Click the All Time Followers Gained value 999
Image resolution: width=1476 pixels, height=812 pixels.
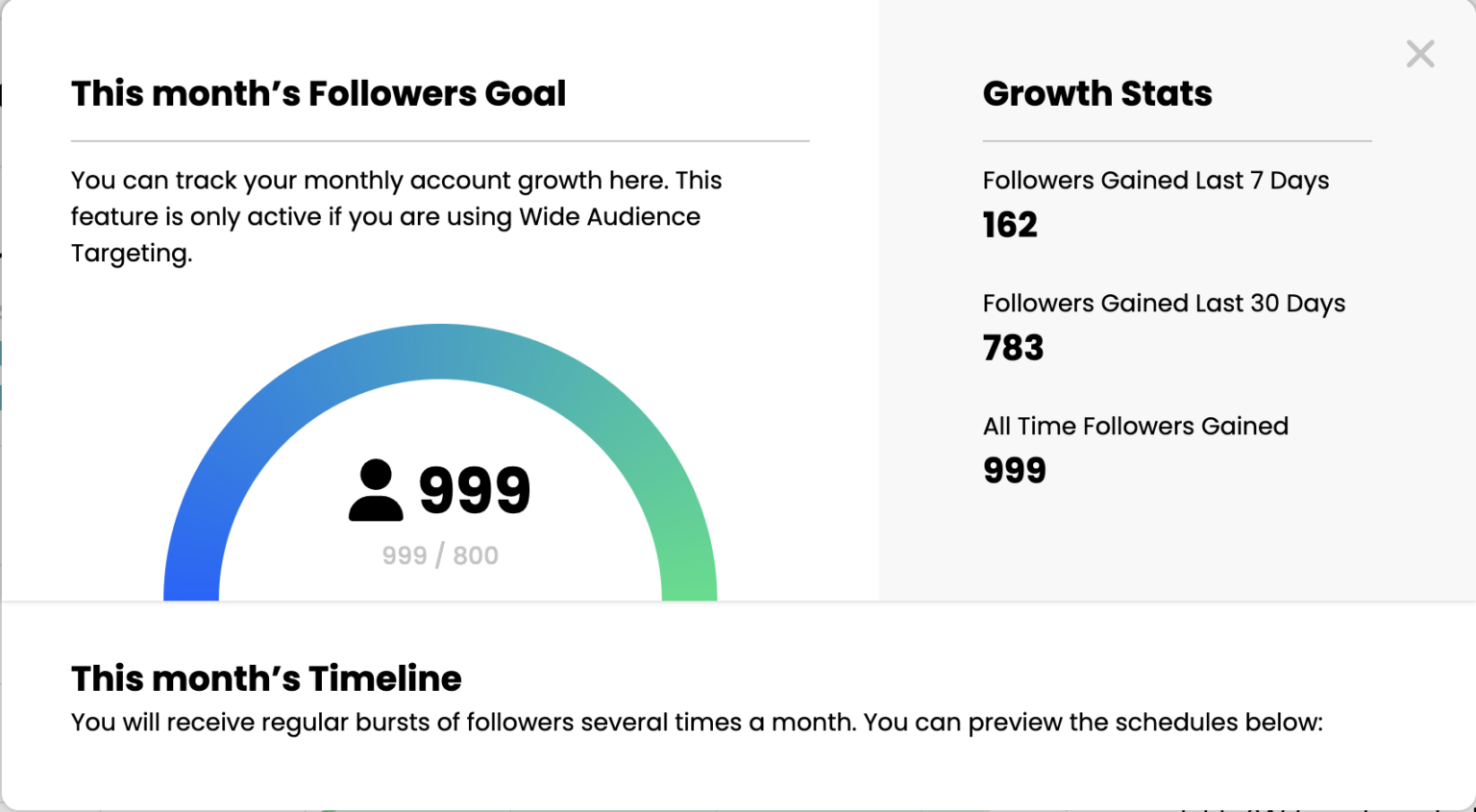[1015, 470]
